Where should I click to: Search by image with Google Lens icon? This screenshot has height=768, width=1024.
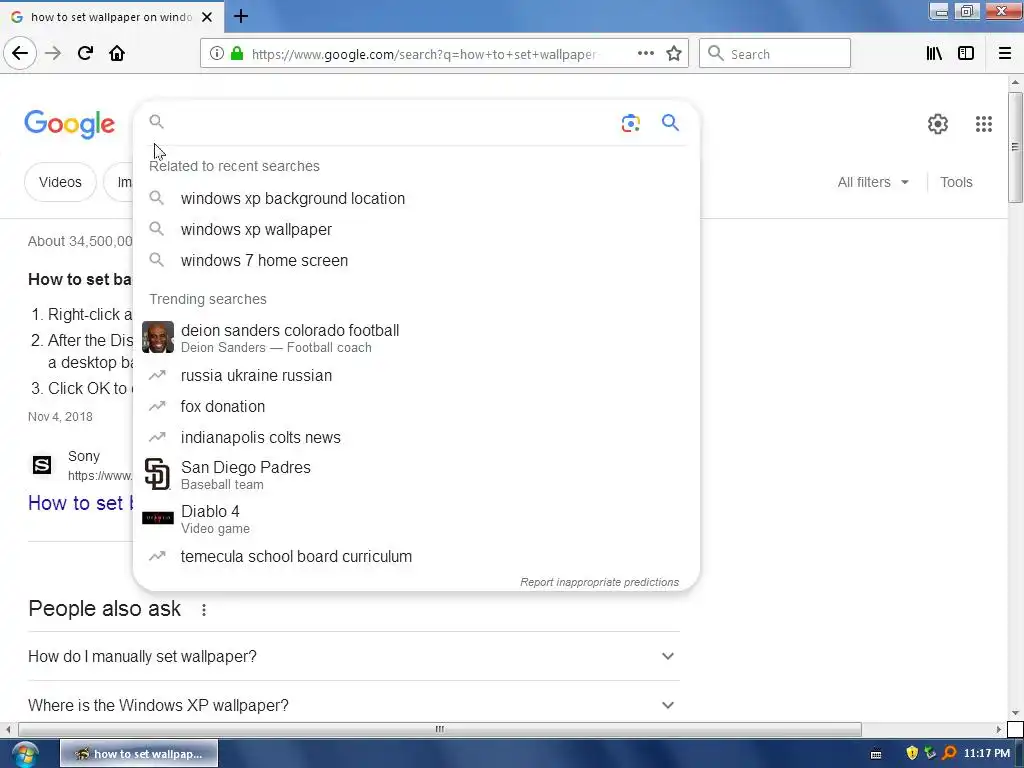tap(630, 123)
